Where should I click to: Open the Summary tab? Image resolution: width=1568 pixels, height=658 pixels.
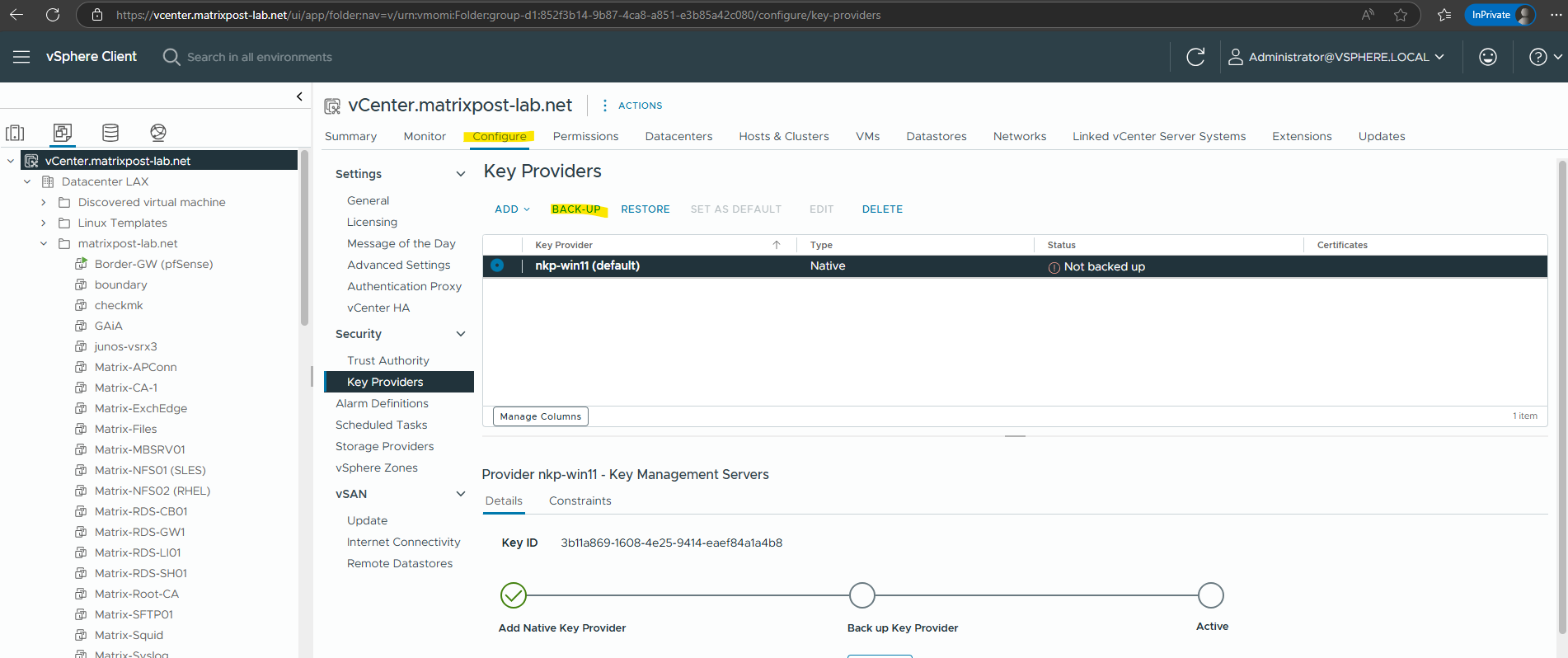click(350, 136)
